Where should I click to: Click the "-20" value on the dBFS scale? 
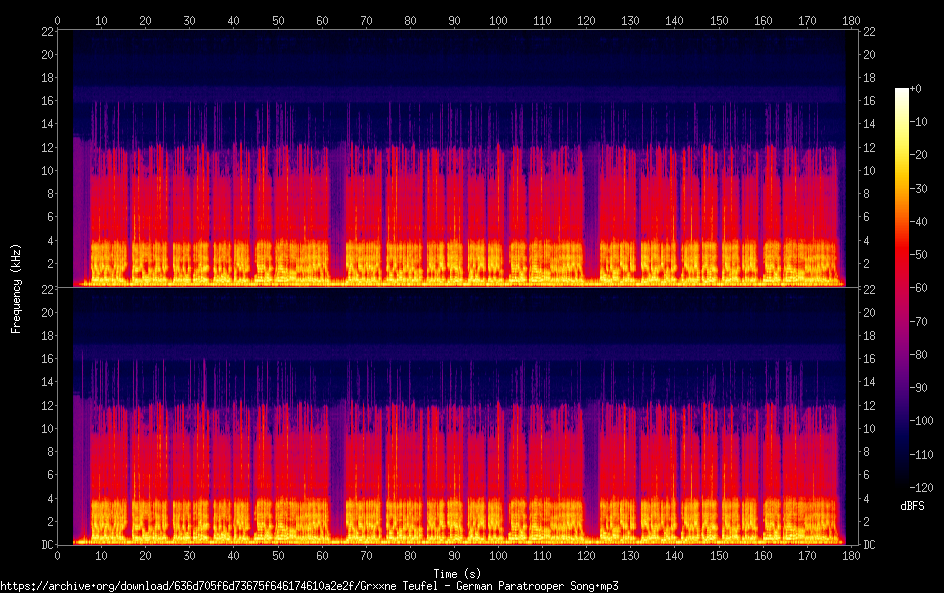coord(919,155)
